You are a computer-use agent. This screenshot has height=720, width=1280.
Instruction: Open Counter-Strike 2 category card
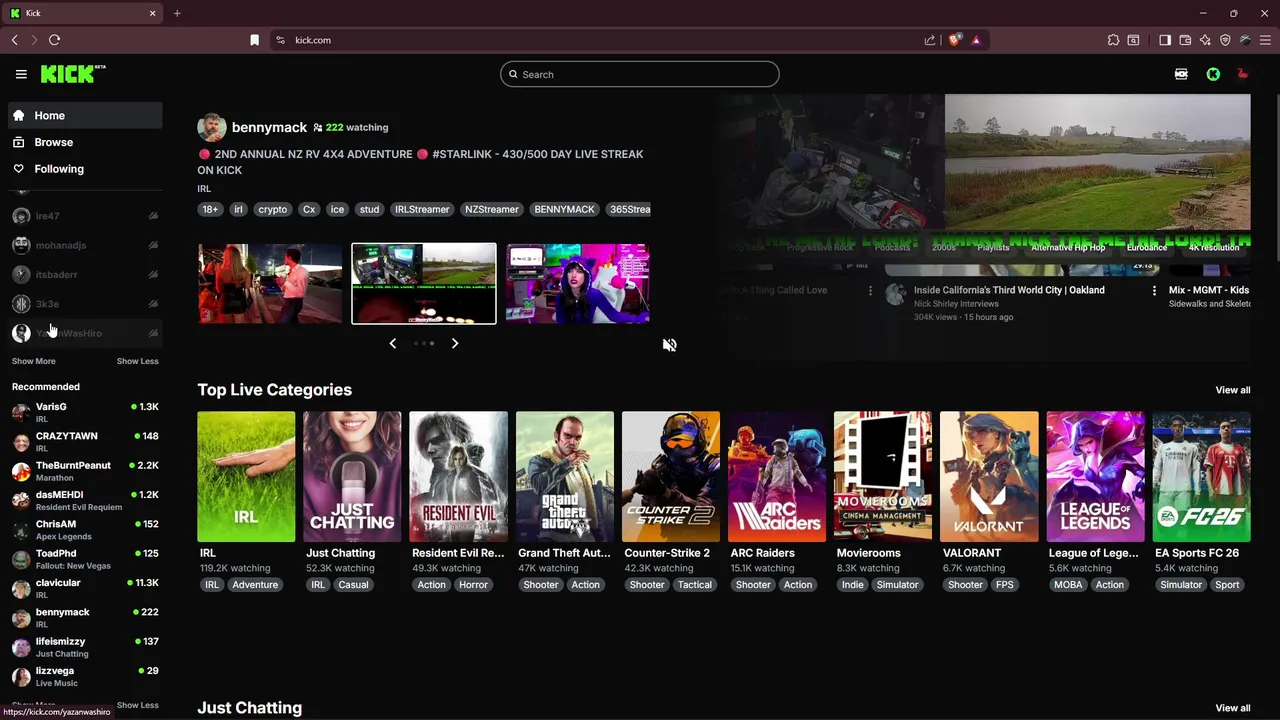(x=670, y=476)
